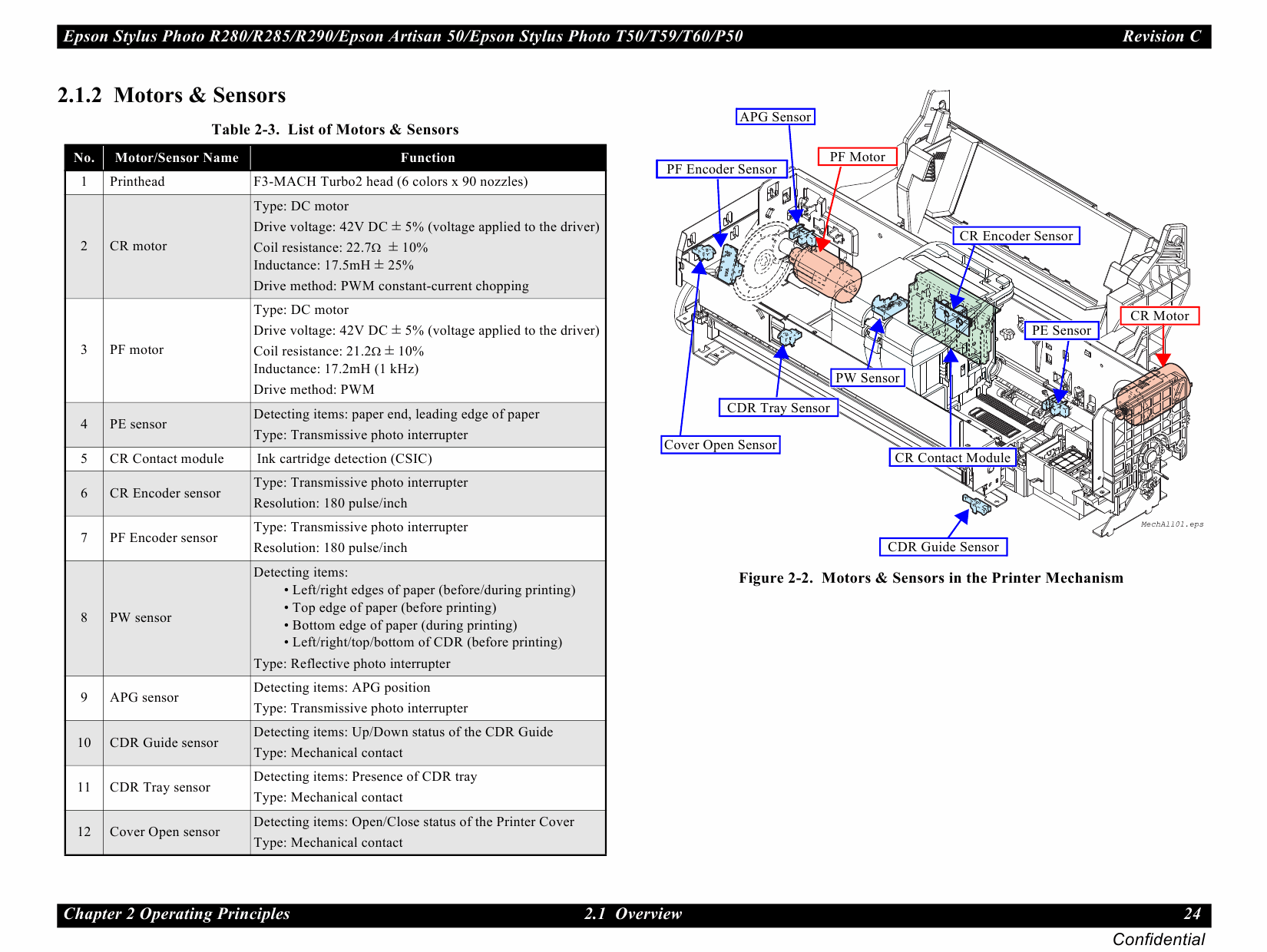The image size is (1267, 952).
Task: Click the orange PF Motor part in diagram
Action: point(825,272)
